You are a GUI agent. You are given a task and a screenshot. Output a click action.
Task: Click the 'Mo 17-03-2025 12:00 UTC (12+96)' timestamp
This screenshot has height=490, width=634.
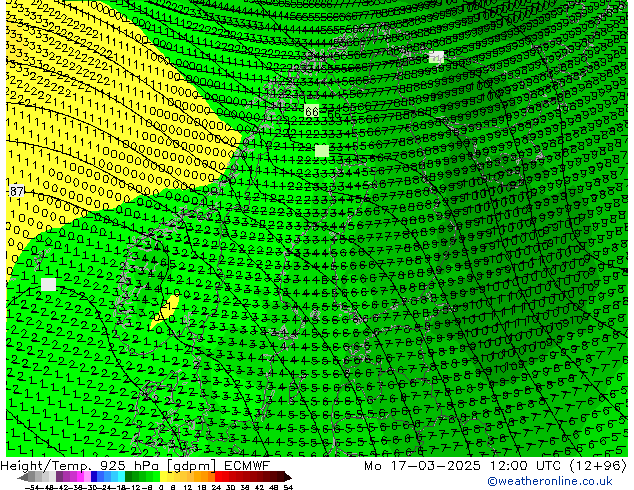(x=495, y=466)
